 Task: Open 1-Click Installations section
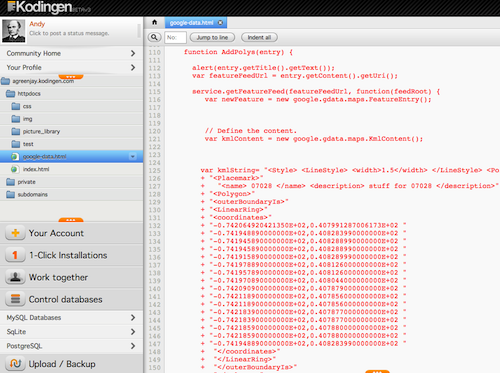71,255
